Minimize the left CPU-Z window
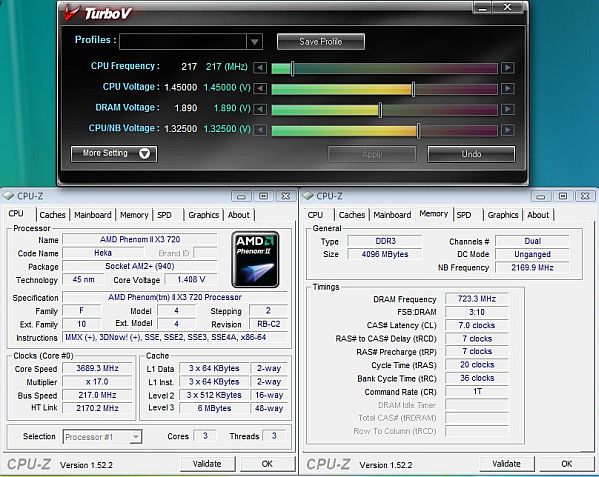This screenshot has height=477, width=599. (241, 196)
